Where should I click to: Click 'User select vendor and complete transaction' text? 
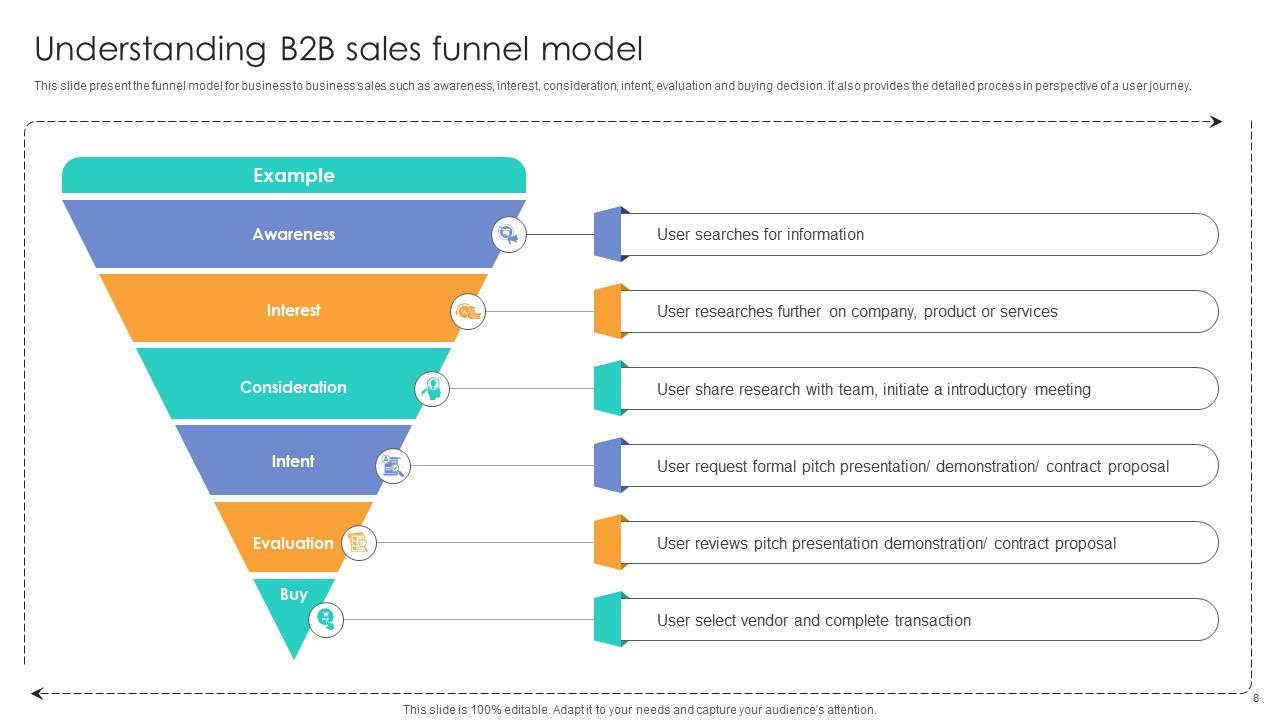point(814,620)
